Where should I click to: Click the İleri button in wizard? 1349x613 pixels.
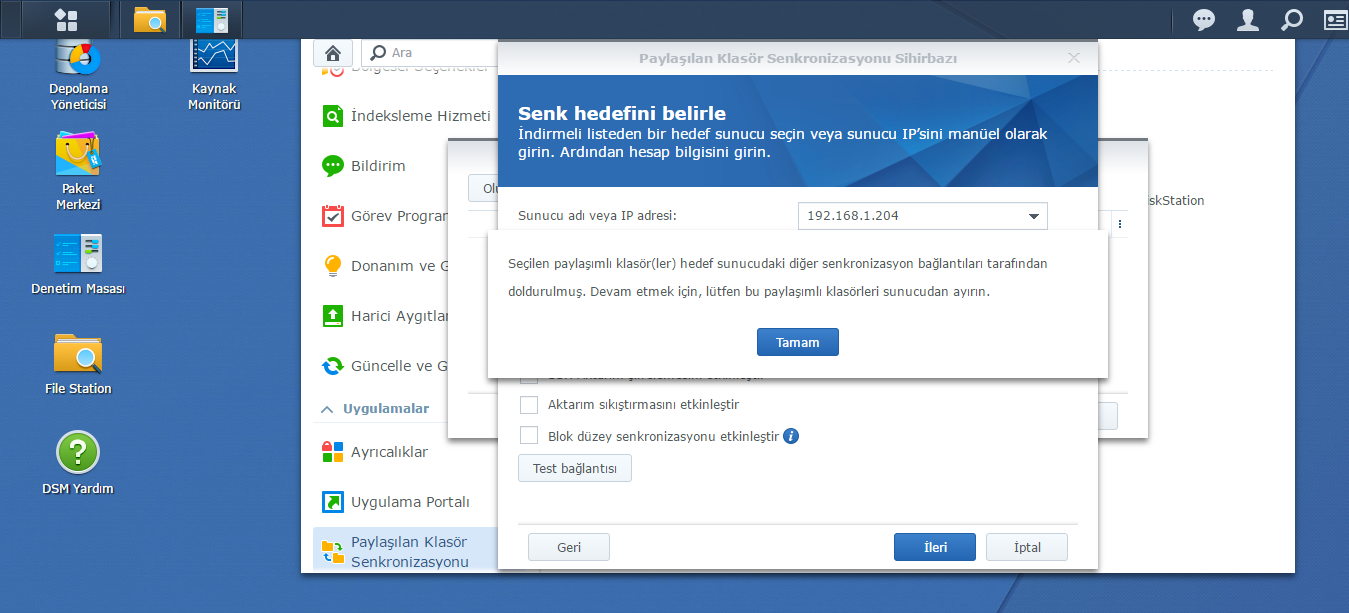tap(934, 547)
